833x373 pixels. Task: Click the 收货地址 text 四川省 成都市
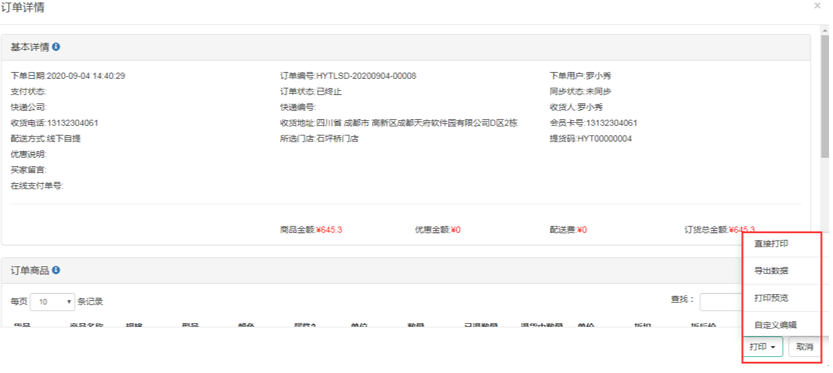click(342, 123)
